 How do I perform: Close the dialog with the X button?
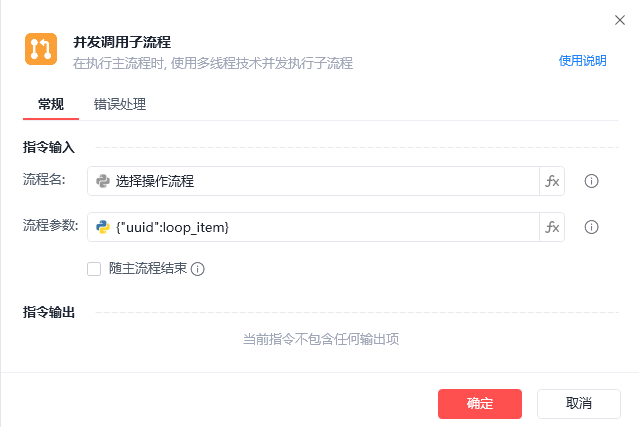tap(620, 19)
